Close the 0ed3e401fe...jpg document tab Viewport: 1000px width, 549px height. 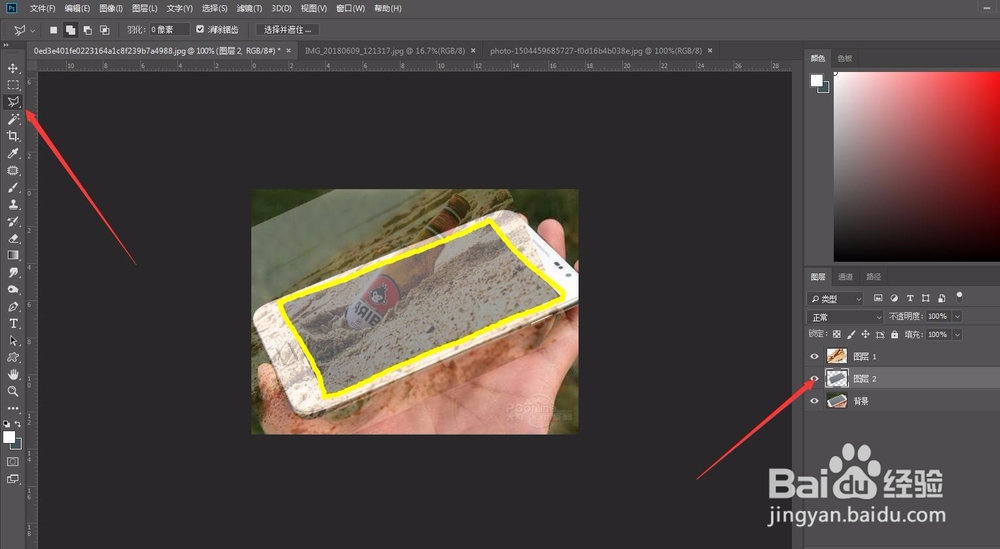[288, 50]
